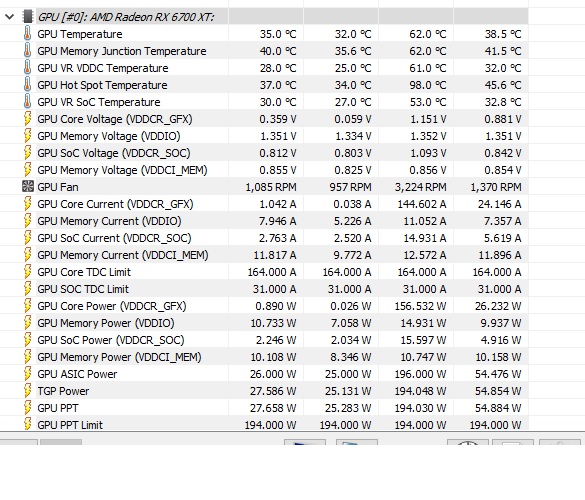The height and width of the screenshot is (500, 585).
Task: Select the GPU VR VDDC Temperature label
Action: [103, 68]
